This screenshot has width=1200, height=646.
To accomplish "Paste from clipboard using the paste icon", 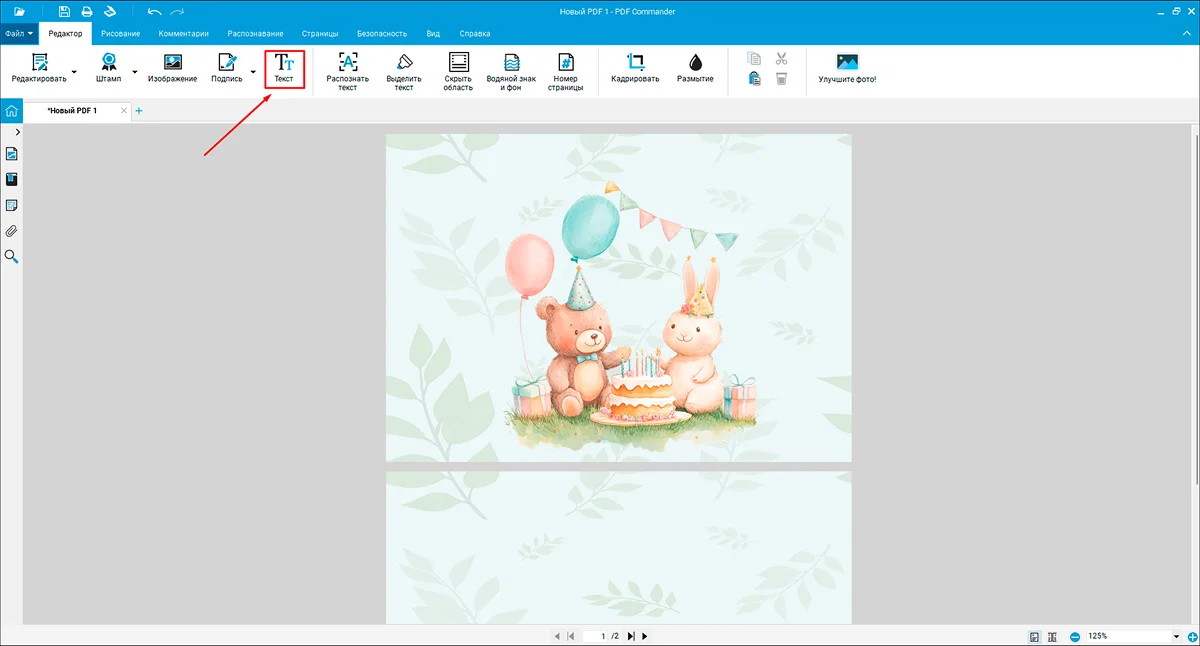I will click(754, 79).
